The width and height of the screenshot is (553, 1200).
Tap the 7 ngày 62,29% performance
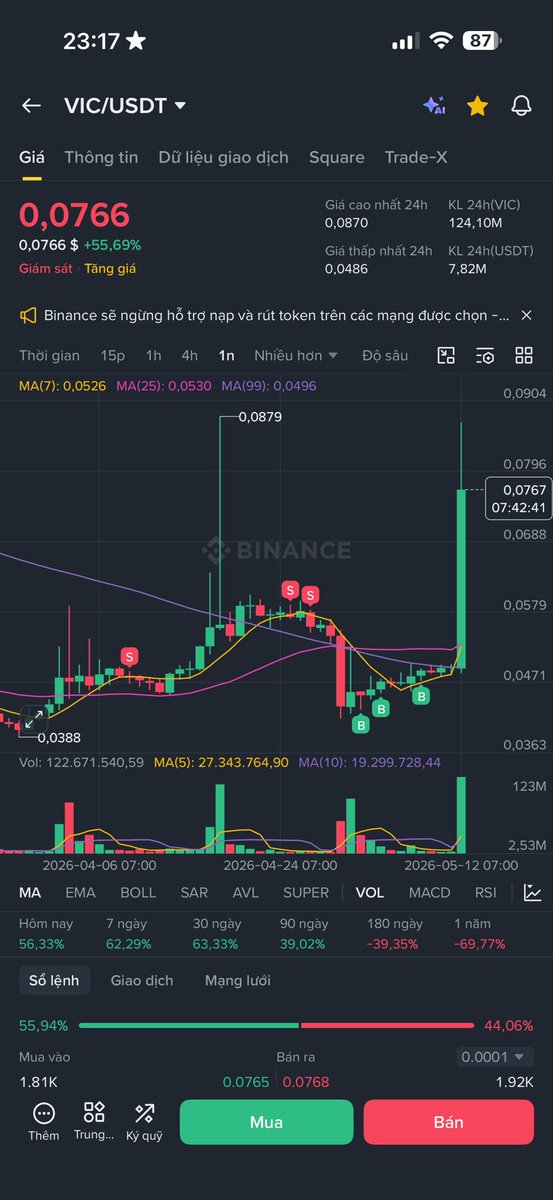(127, 934)
